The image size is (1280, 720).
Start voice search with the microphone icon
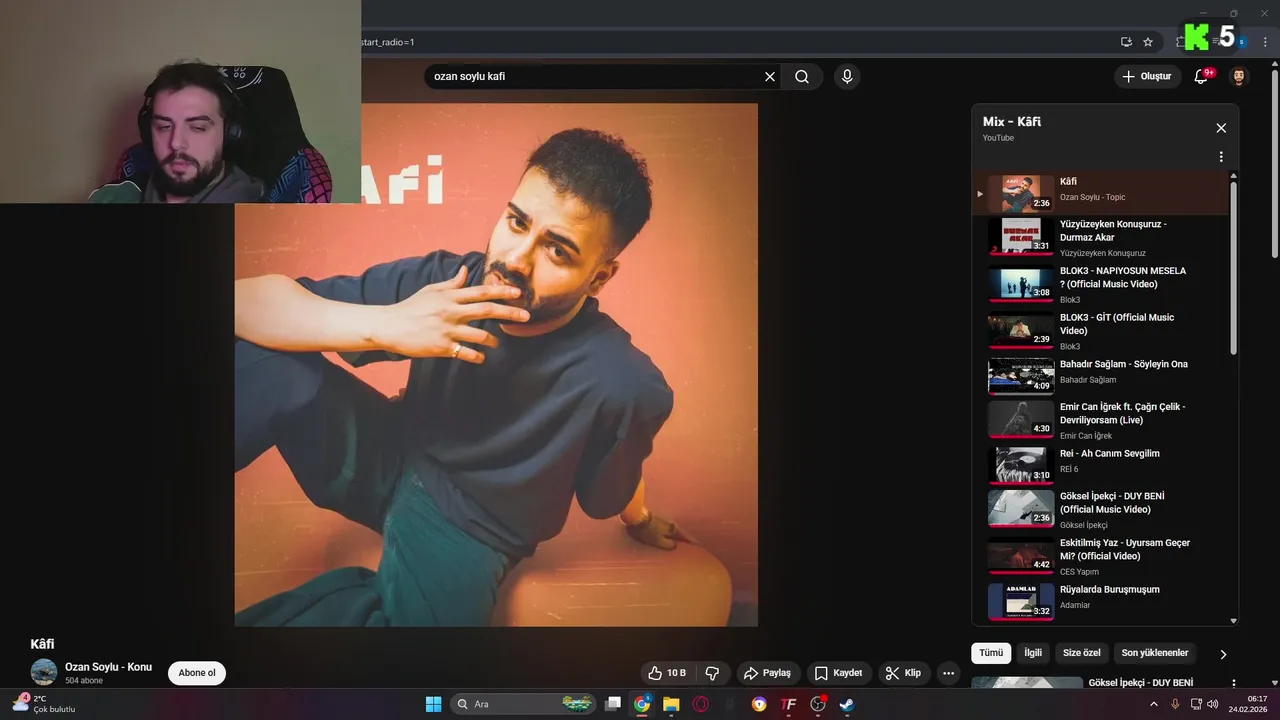(847, 77)
